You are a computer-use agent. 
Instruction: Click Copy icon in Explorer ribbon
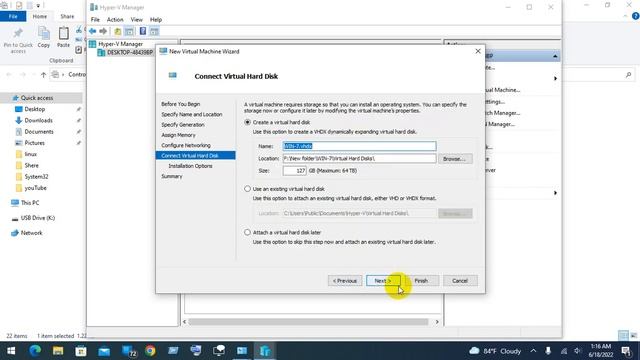point(44,37)
